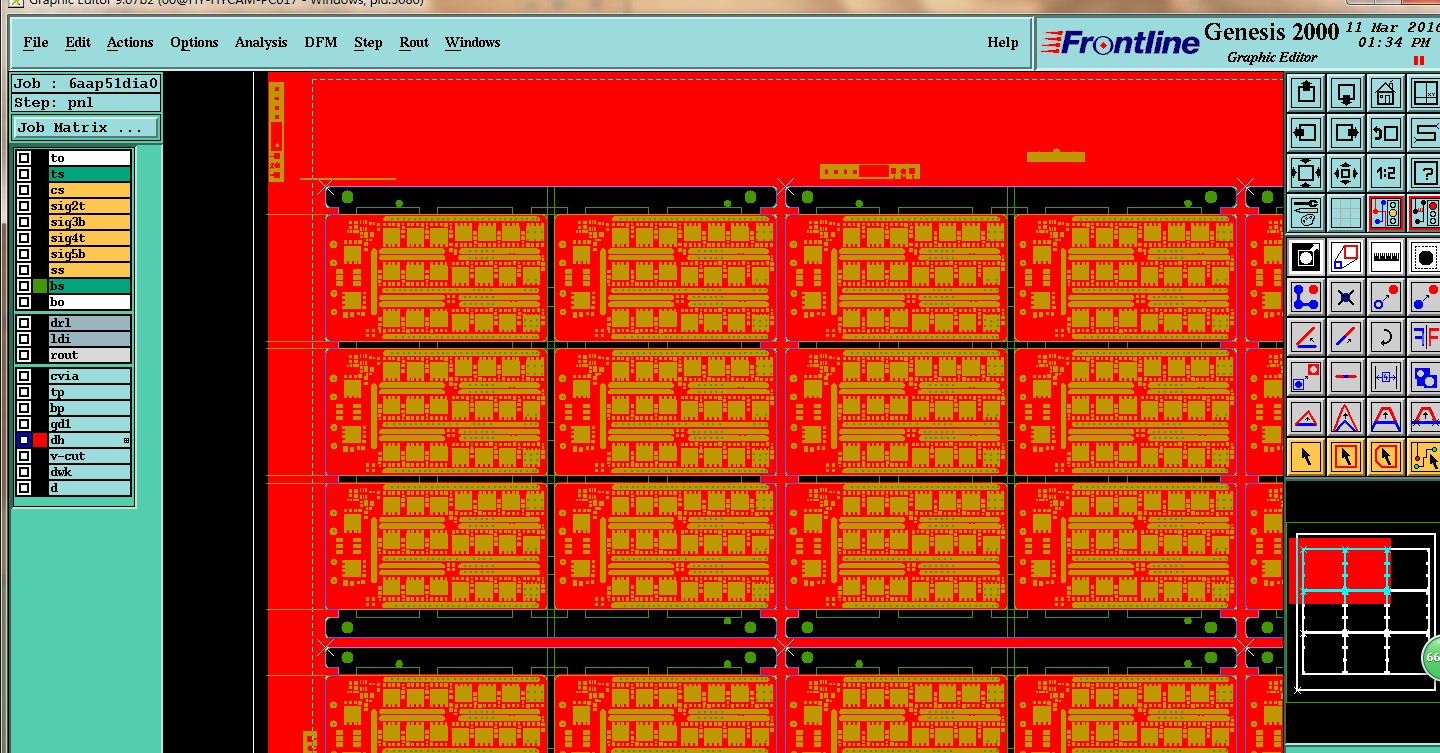Toggle checkbox for layer sig2t
Screen dimensions: 1440x753
[24, 206]
